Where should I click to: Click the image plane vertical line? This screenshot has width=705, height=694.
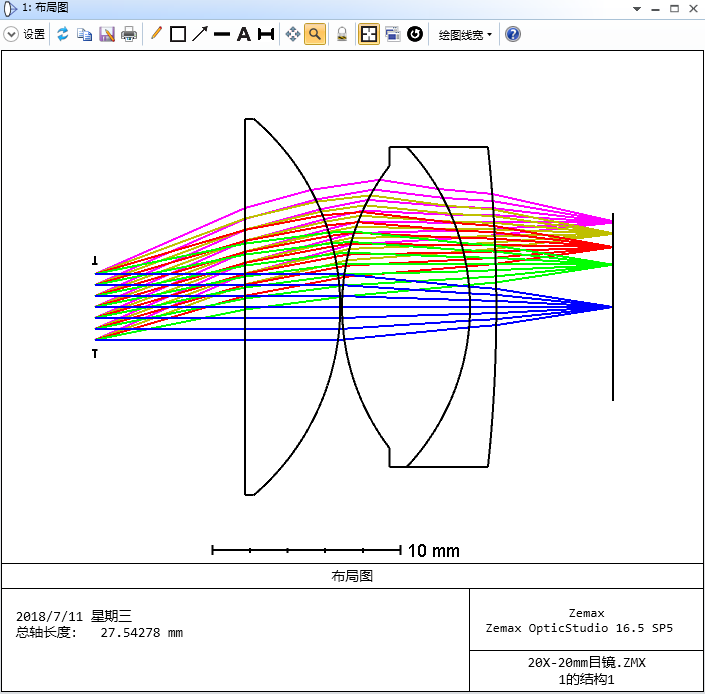tap(612, 307)
